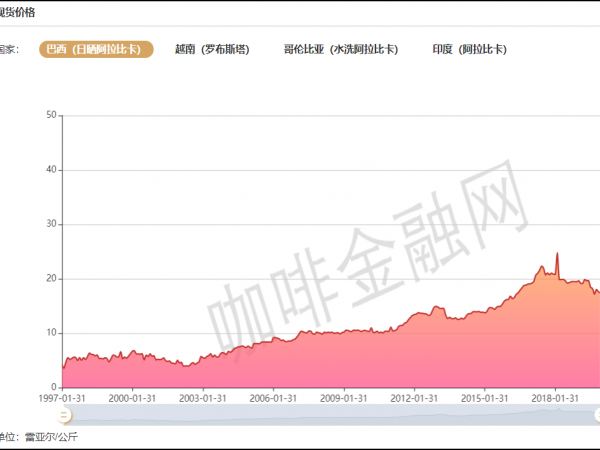The width and height of the screenshot is (600, 450).
Task: Click the 2009-01-31 axis label
Action: 343,398
